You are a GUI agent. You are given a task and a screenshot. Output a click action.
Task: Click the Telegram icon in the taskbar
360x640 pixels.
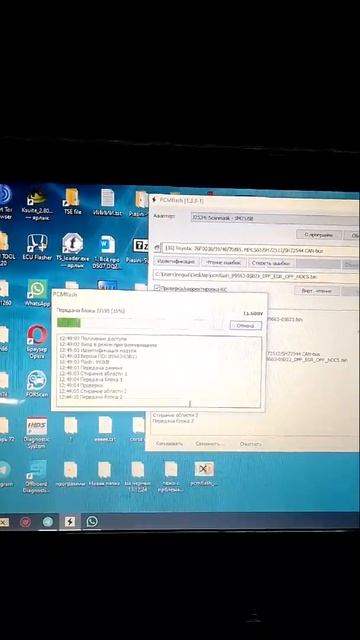tap(48, 522)
